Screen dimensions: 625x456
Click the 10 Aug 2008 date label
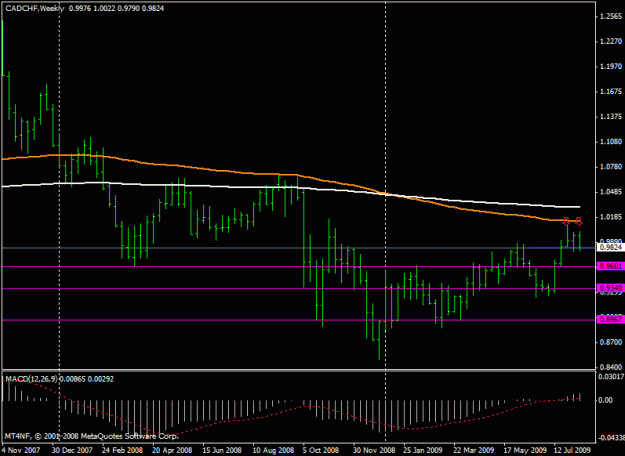point(273,450)
